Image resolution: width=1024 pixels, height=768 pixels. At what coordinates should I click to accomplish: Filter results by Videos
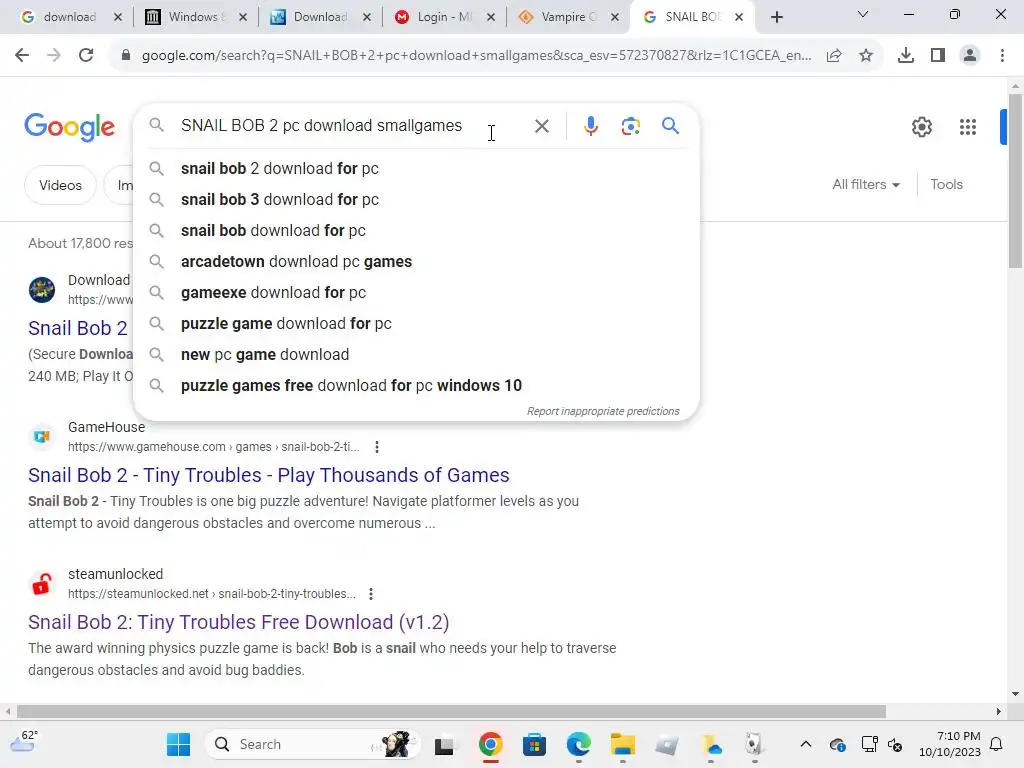60,185
